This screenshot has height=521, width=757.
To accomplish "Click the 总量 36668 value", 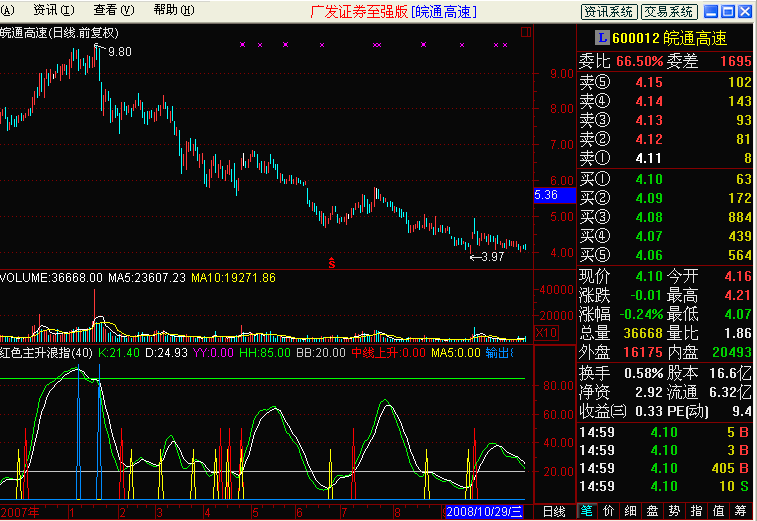I will [x=643, y=333].
